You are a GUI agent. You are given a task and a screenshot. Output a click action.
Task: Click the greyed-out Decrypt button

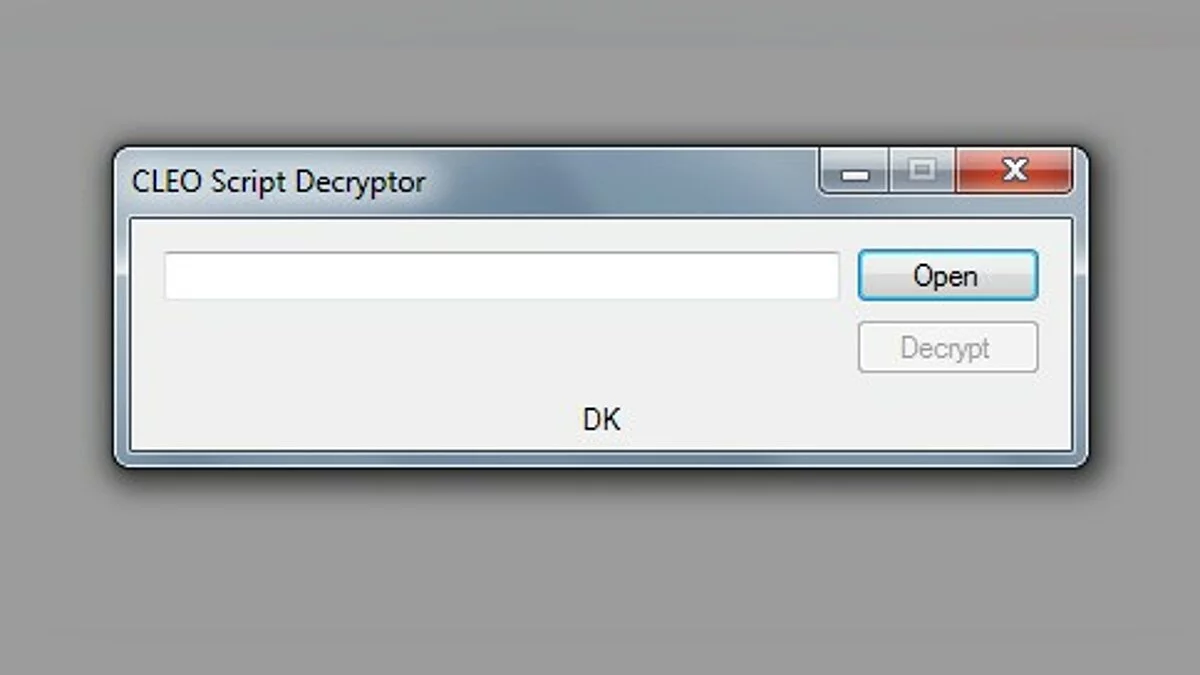pos(948,348)
